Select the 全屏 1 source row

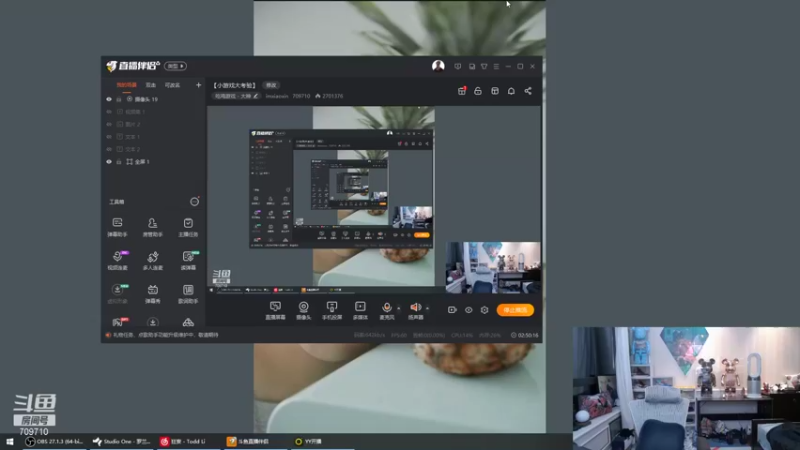[x=153, y=161]
